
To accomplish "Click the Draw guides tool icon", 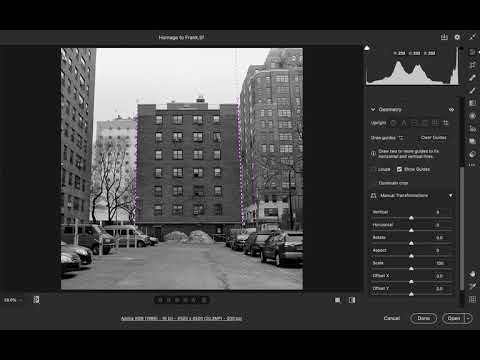I will click(x=401, y=138).
